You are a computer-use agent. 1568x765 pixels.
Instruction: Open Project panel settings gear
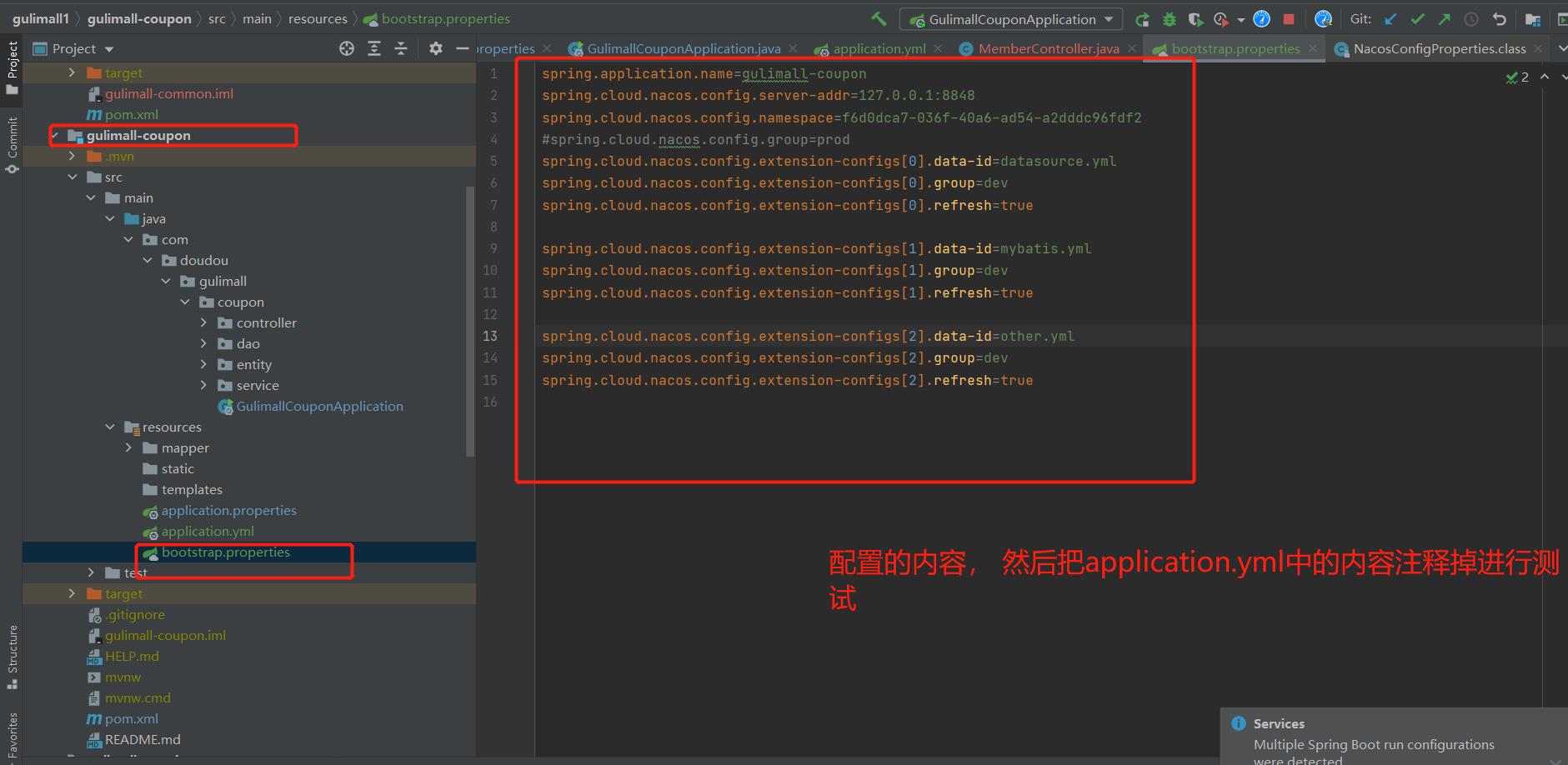pyautogui.click(x=435, y=48)
